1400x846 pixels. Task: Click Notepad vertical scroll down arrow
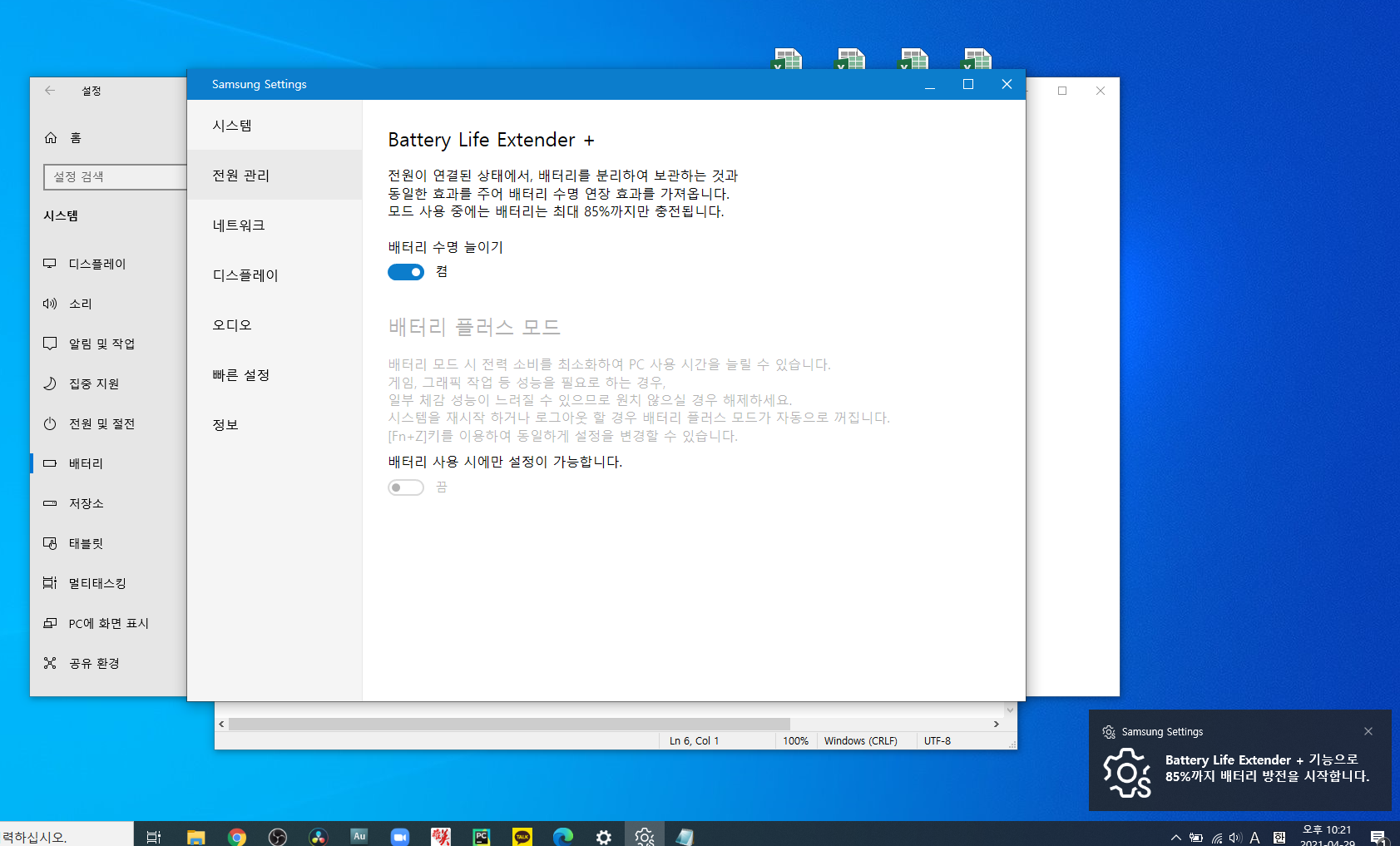pyautogui.click(x=1010, y=710)
